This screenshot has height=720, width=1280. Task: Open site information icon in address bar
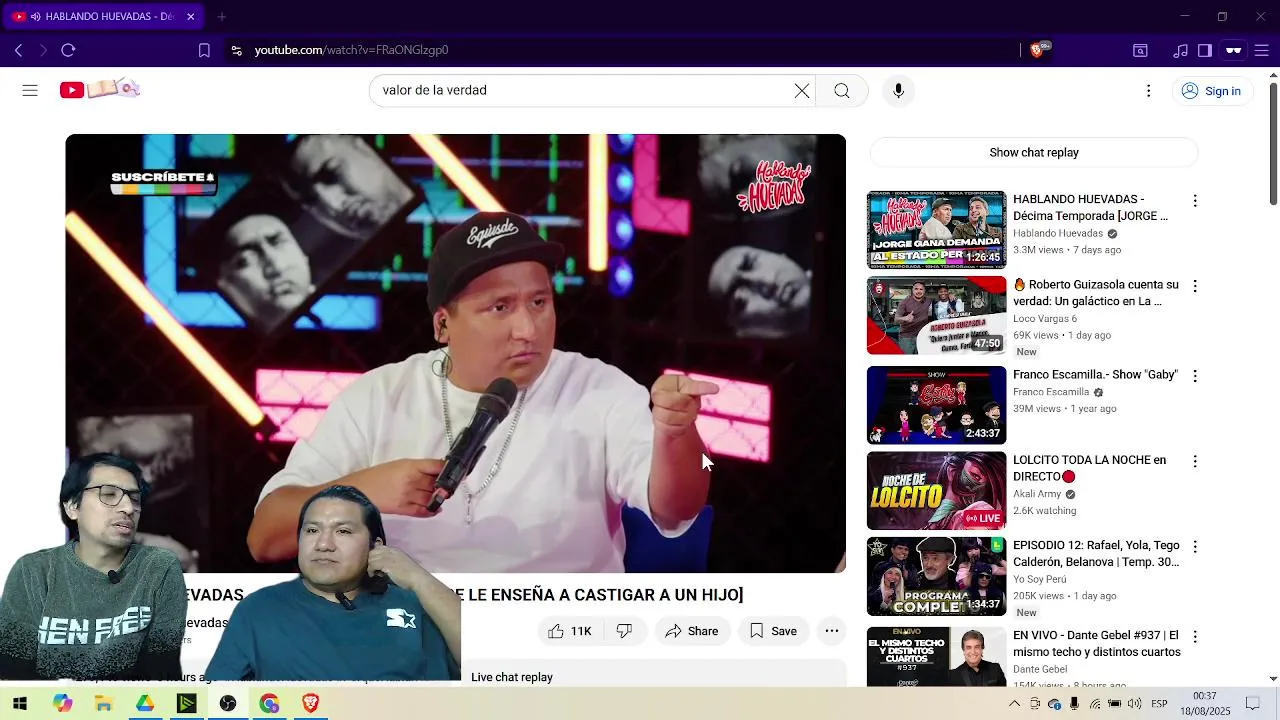236,50
